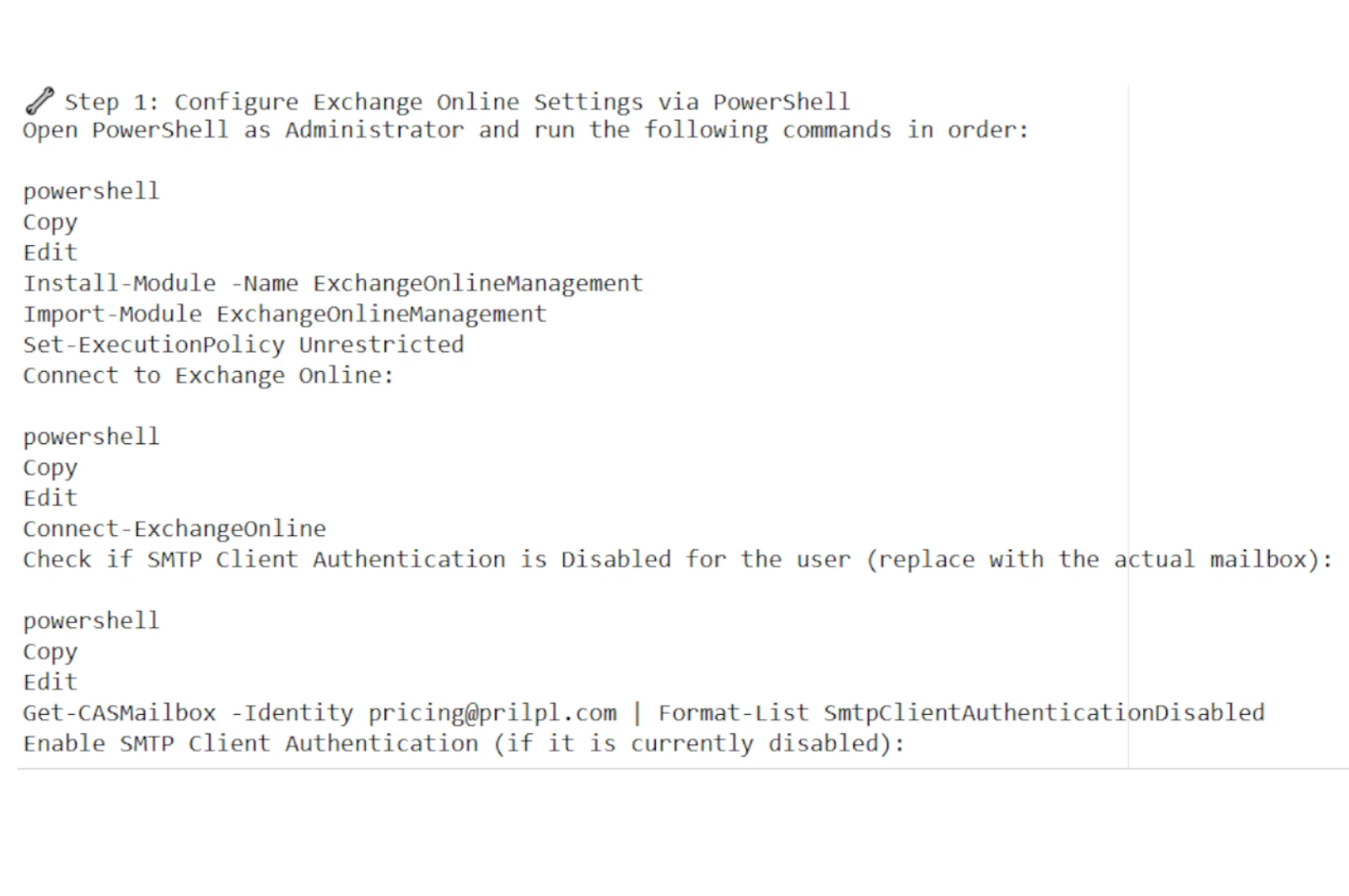
Task: Click the second Edit label
Action: coord(50,497)
